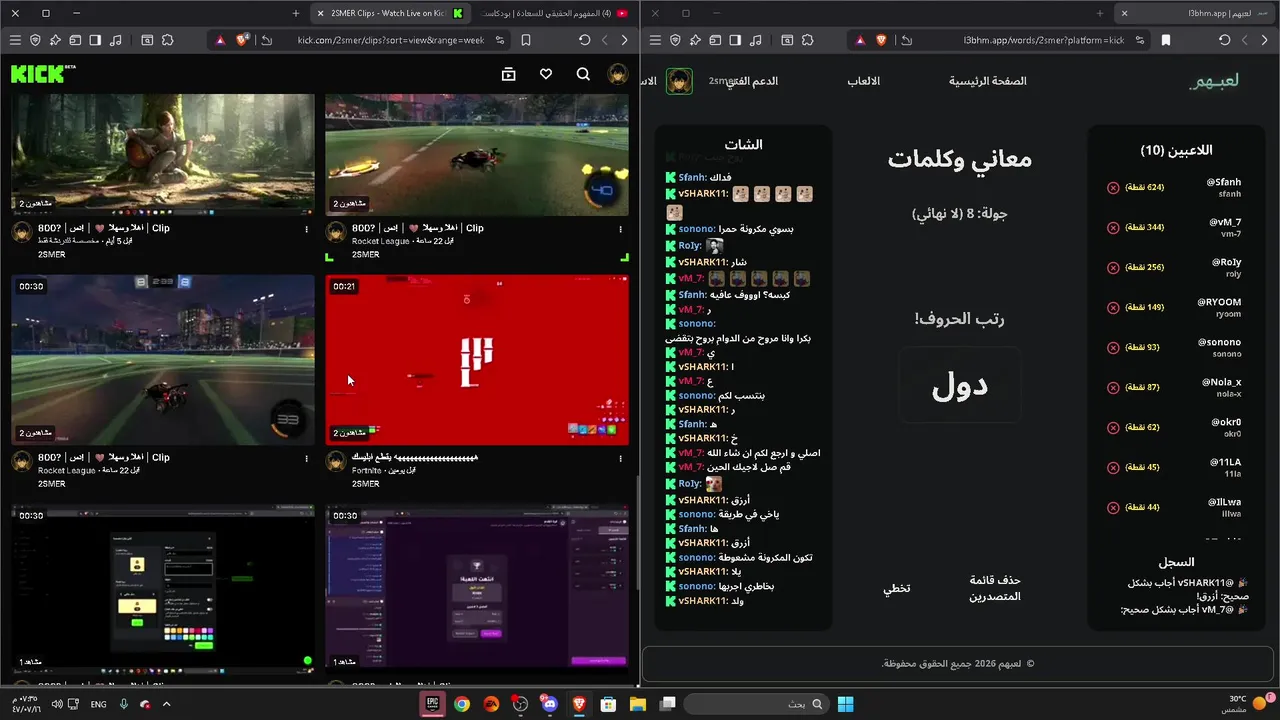This screenshot has height=720, width=1280.
Task: Open the Kick clips browser main menu
Action: click(x=15, y=40)
